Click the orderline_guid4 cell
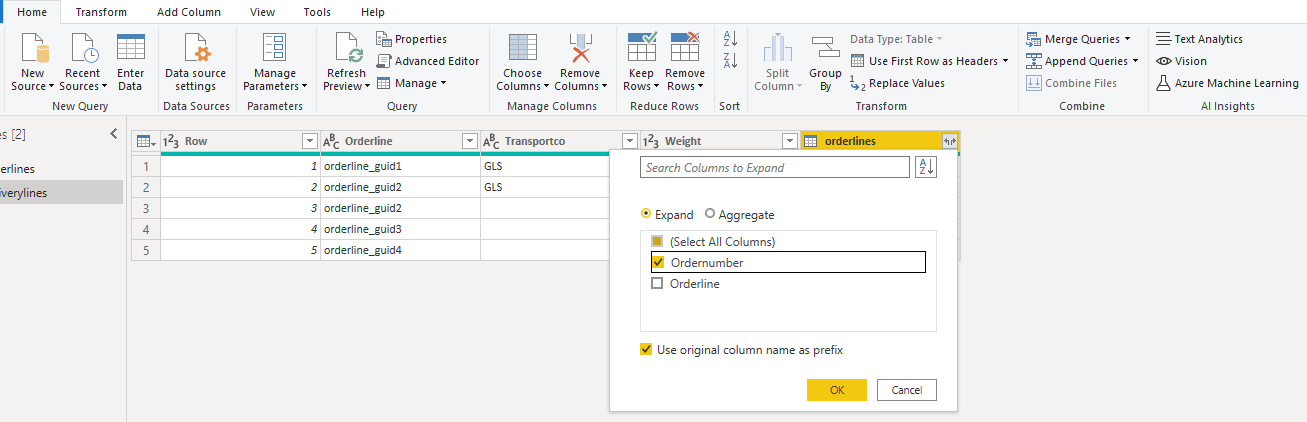The width and height of the screenshot is (1307, 422). (400, 250)
